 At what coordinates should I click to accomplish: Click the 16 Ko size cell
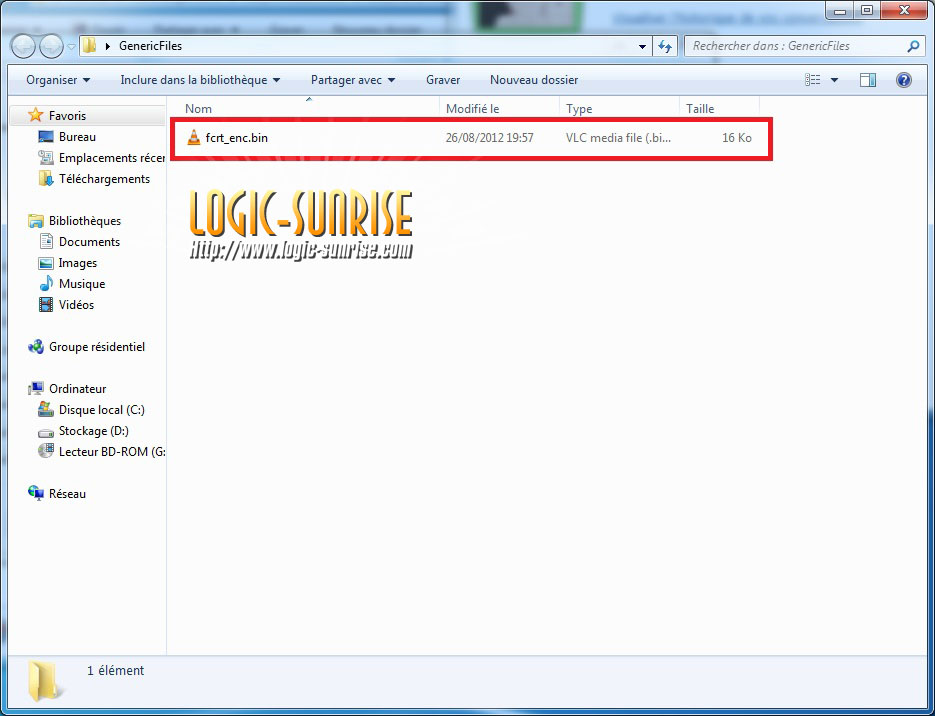tap(736, 138)
